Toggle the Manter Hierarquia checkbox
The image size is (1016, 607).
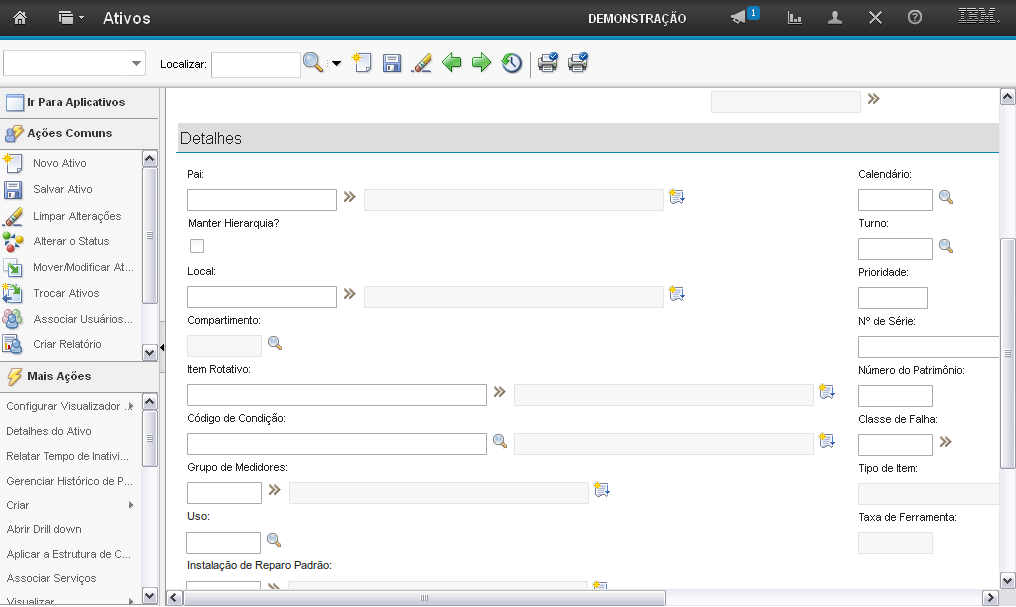pyautogui.click(x=197, y=246)
